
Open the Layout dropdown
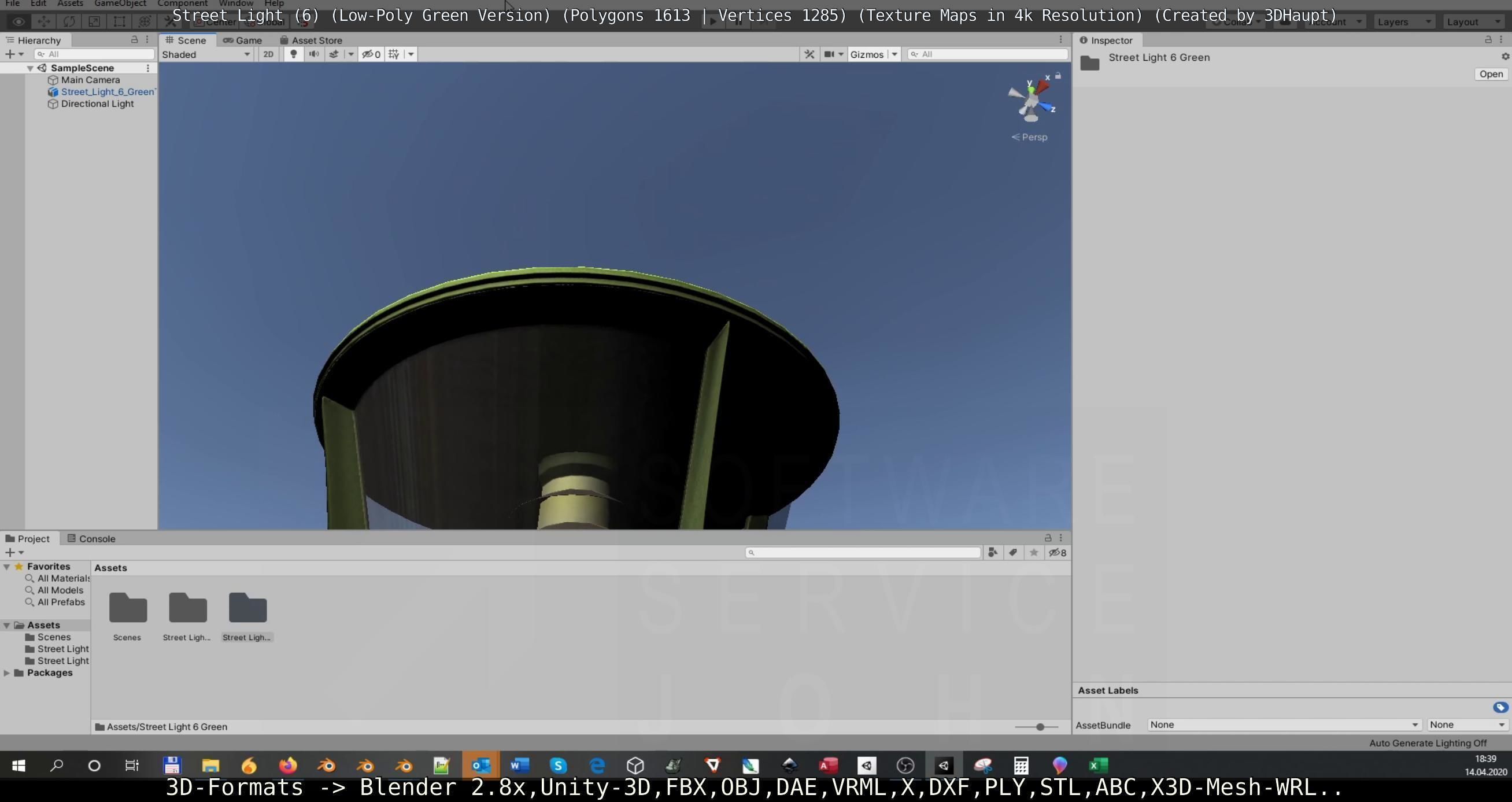1474,22
